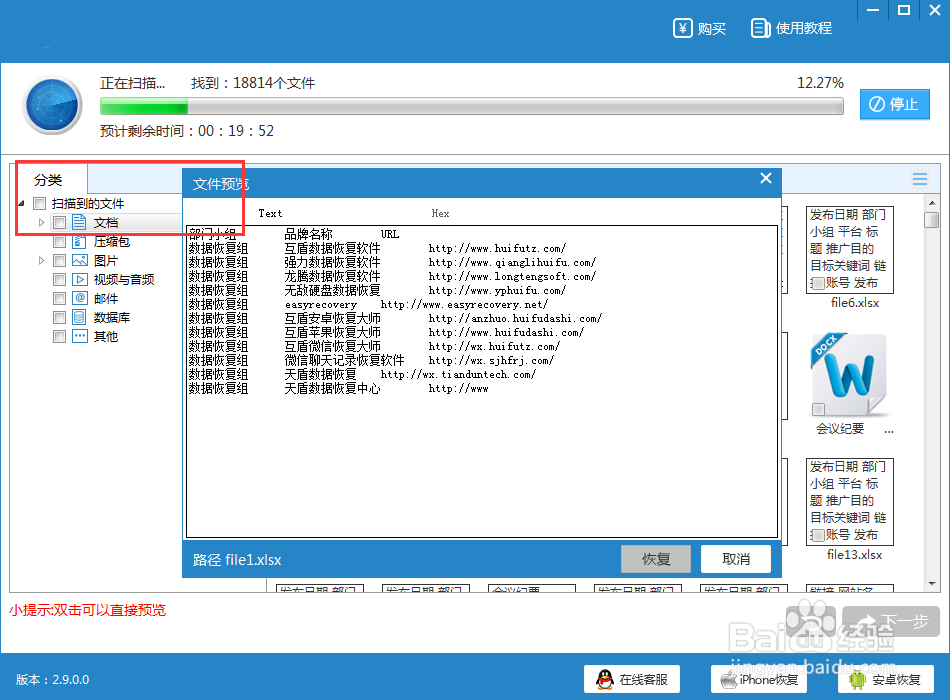Image resolution: width=950 pixels, height=700 pixels.
Task: Click the 其他 ellipsis icon
Action: click(79, 336)
